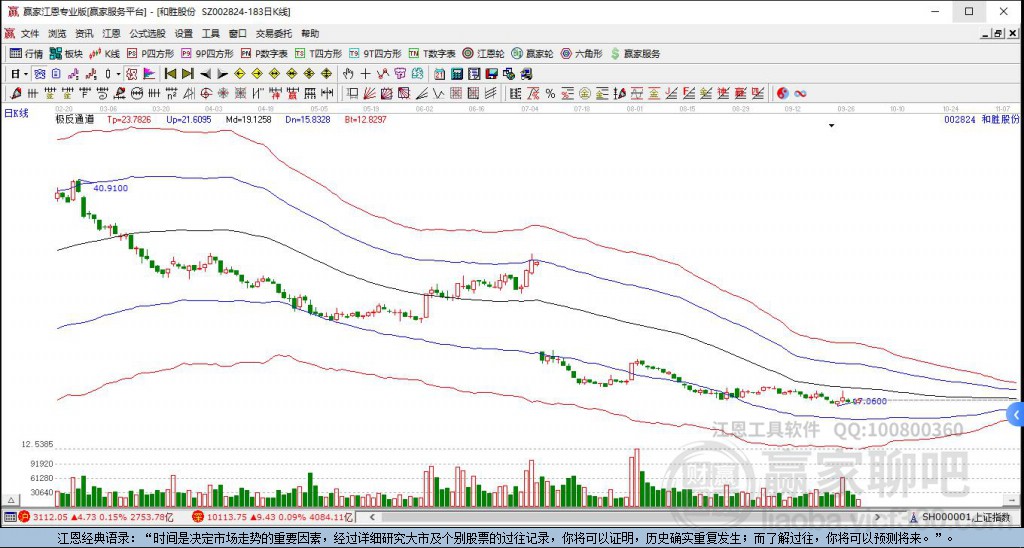Switch to the K线 candlestick view
This screenshot has width=1024, height=548.
(104, 54)
